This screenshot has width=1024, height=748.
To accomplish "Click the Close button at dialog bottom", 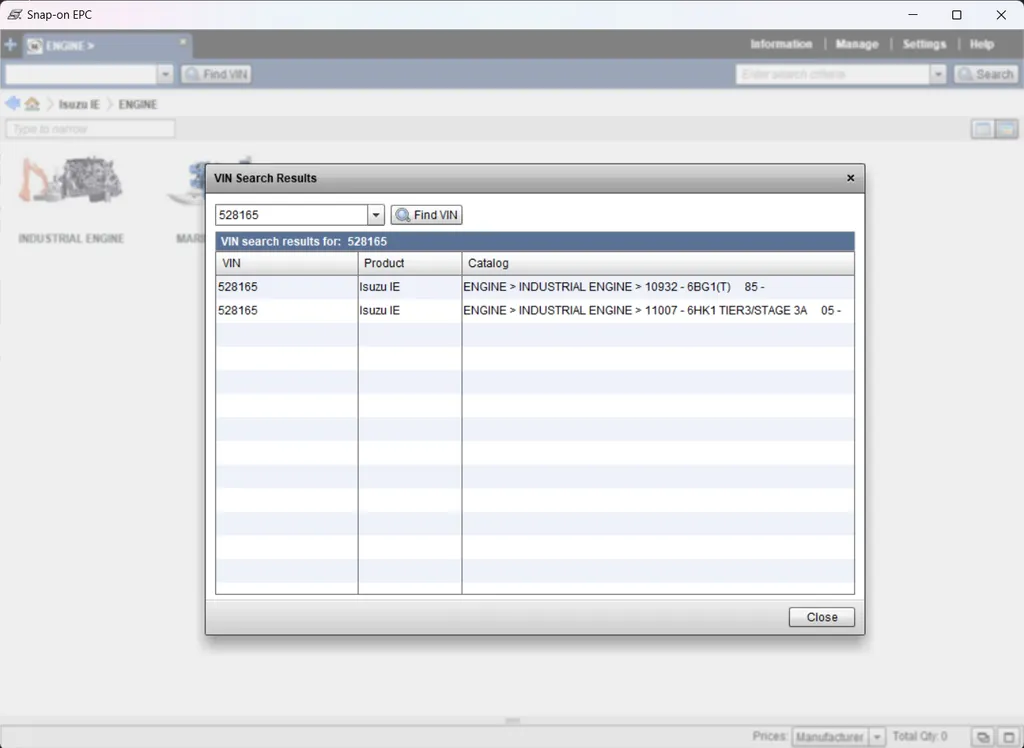I will click(822, 617).
